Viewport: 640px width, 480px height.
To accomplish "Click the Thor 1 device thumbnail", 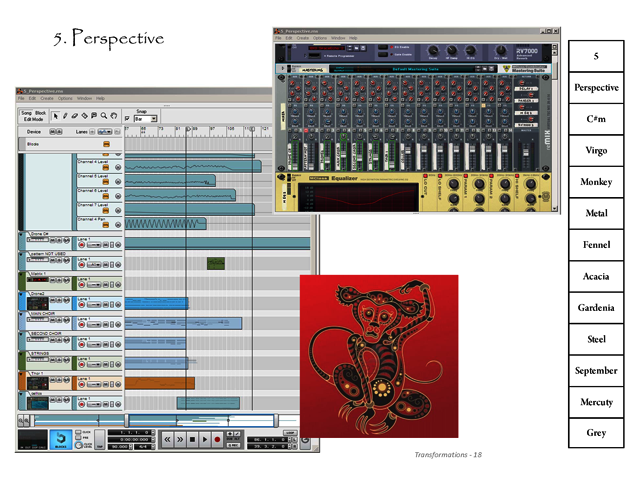I will (38, 384).
